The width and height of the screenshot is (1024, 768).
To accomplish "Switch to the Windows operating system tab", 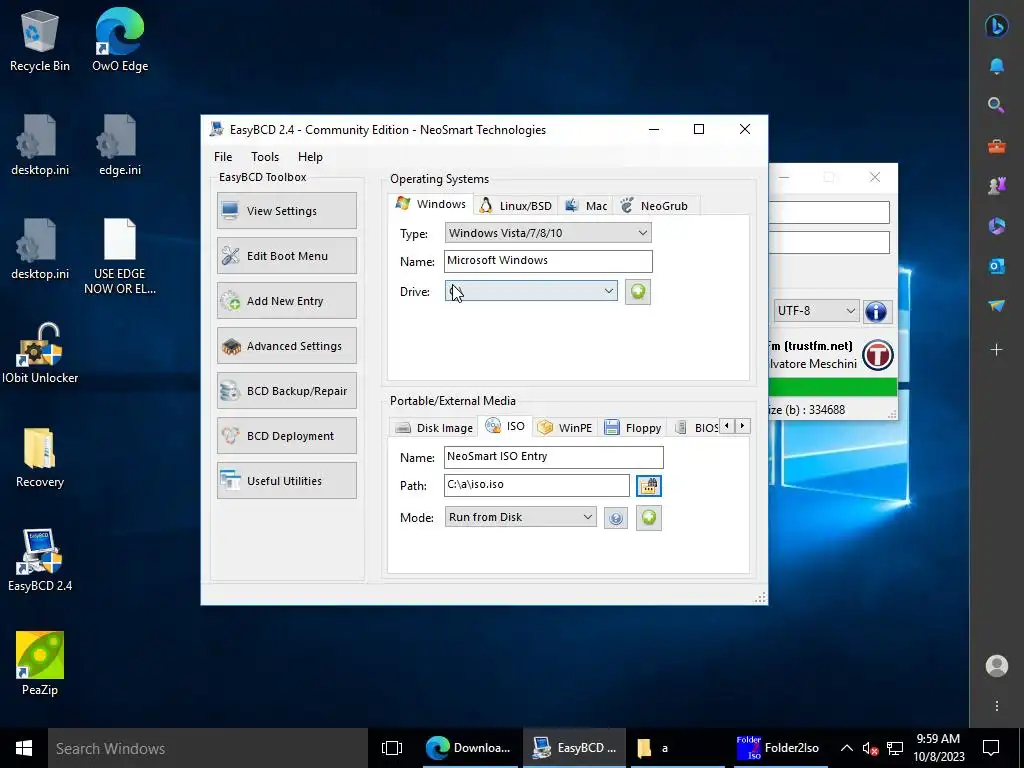I will (x=431, y=204).
